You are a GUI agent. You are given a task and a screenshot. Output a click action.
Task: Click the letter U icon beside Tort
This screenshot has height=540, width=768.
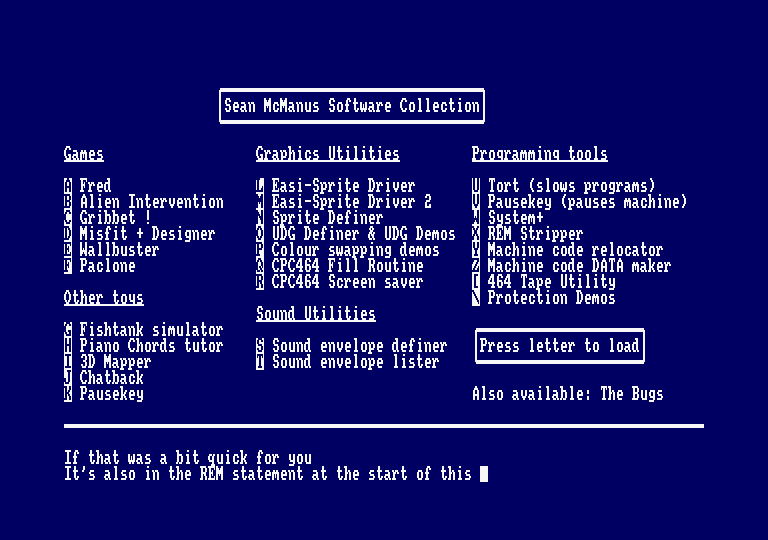(476, 186)
